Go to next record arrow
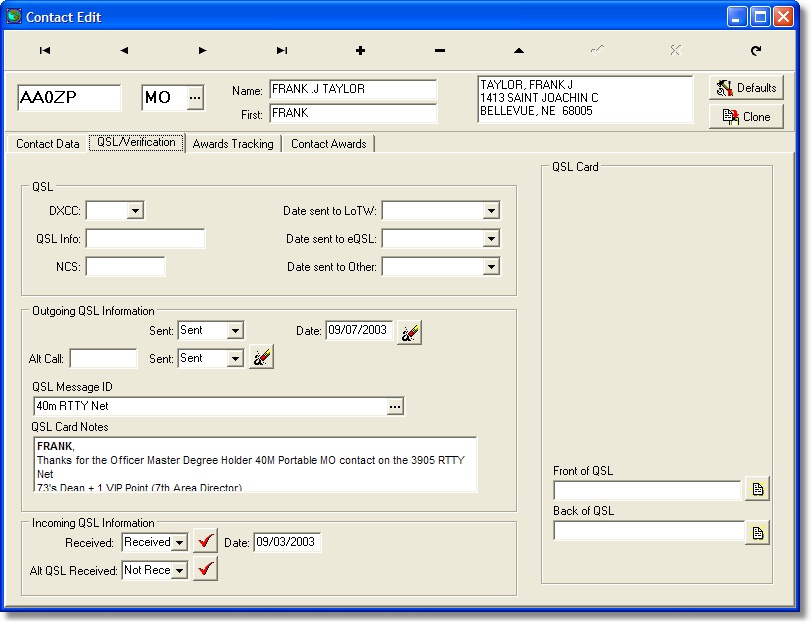The height and width of the screenshot is (624, 812). point(203,50)
